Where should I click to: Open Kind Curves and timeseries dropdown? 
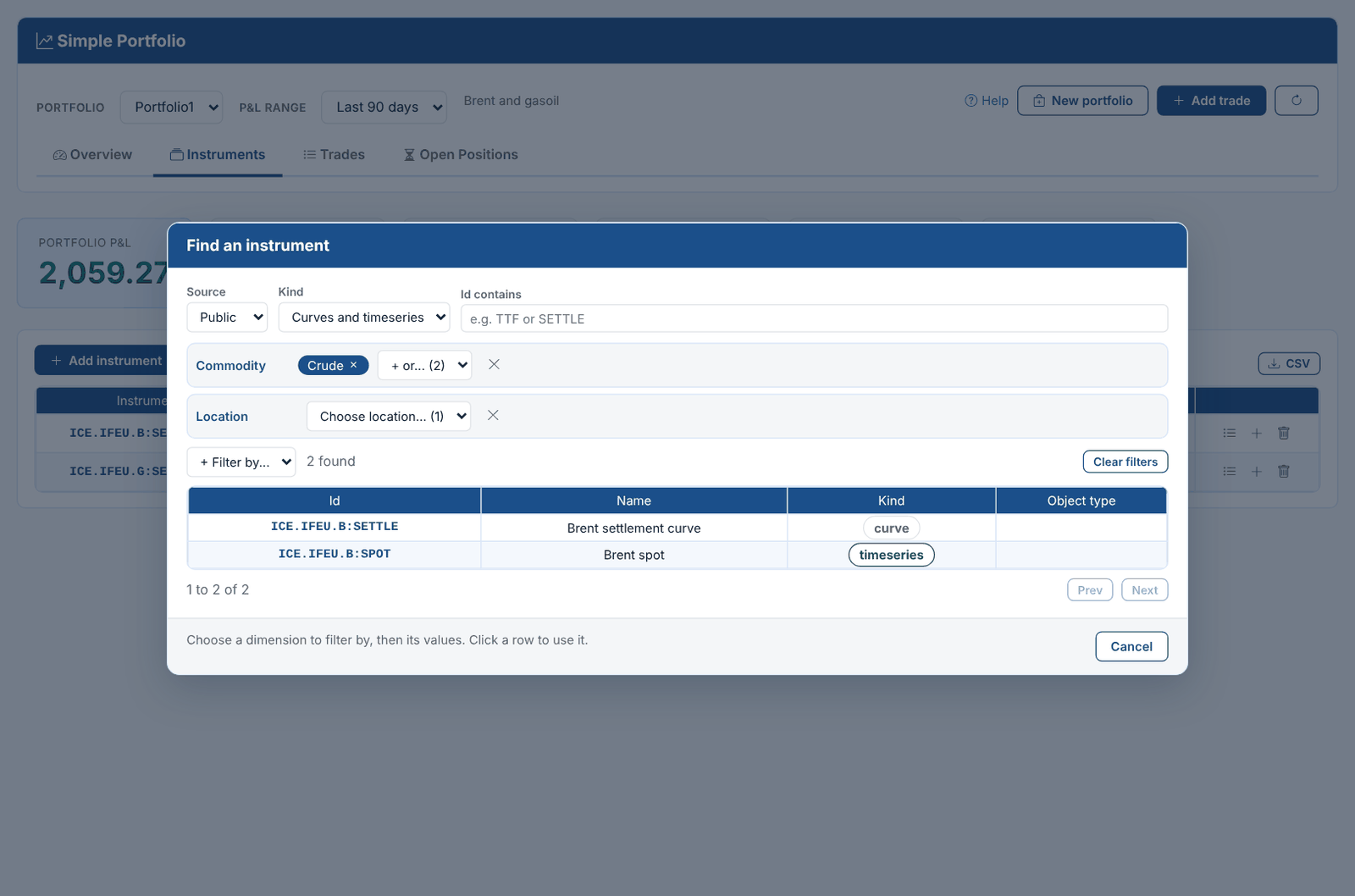click(x=364, y=318)
